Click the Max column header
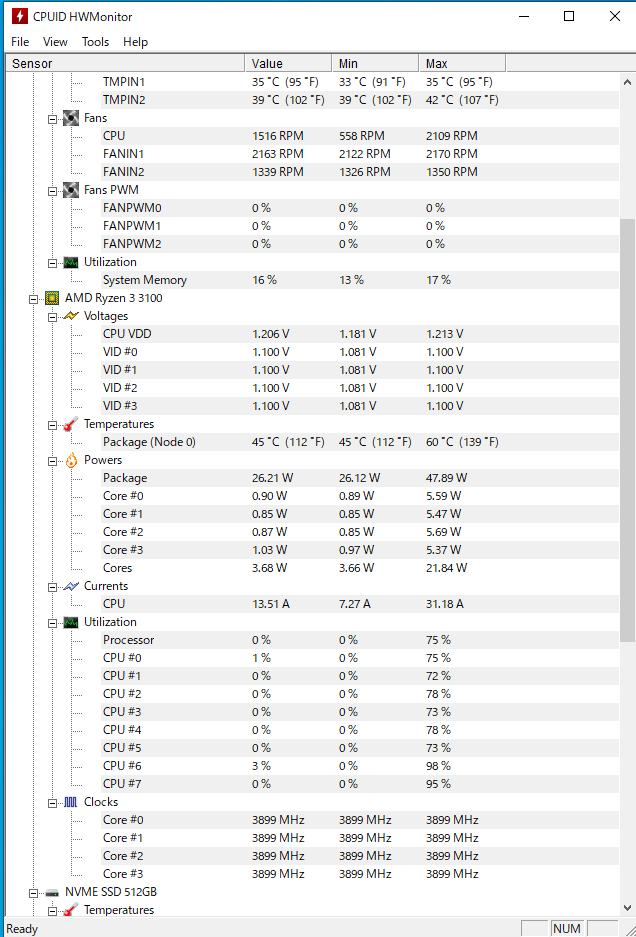This screenshot has width=636, height=937. pyautogui.click(x=461, y=64)
